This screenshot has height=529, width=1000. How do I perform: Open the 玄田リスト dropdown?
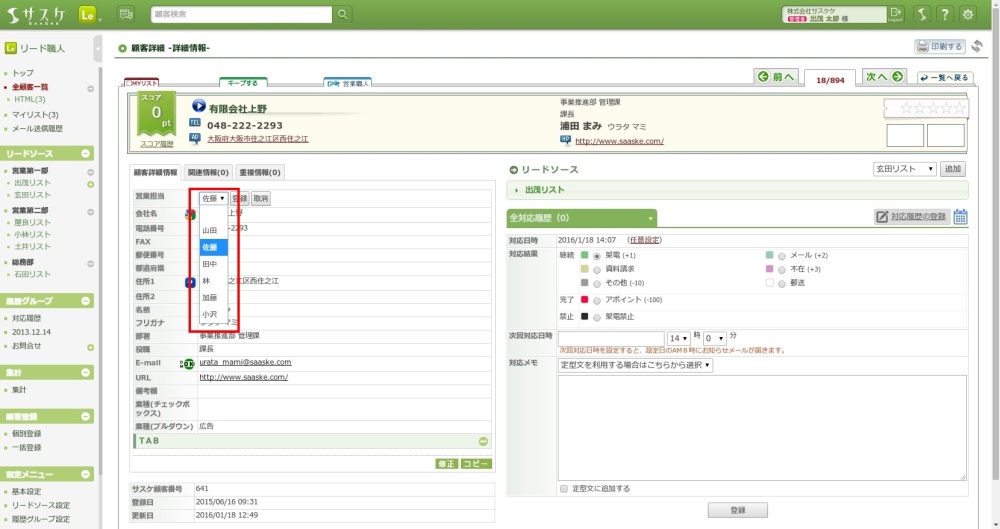(x=904, y=169)
